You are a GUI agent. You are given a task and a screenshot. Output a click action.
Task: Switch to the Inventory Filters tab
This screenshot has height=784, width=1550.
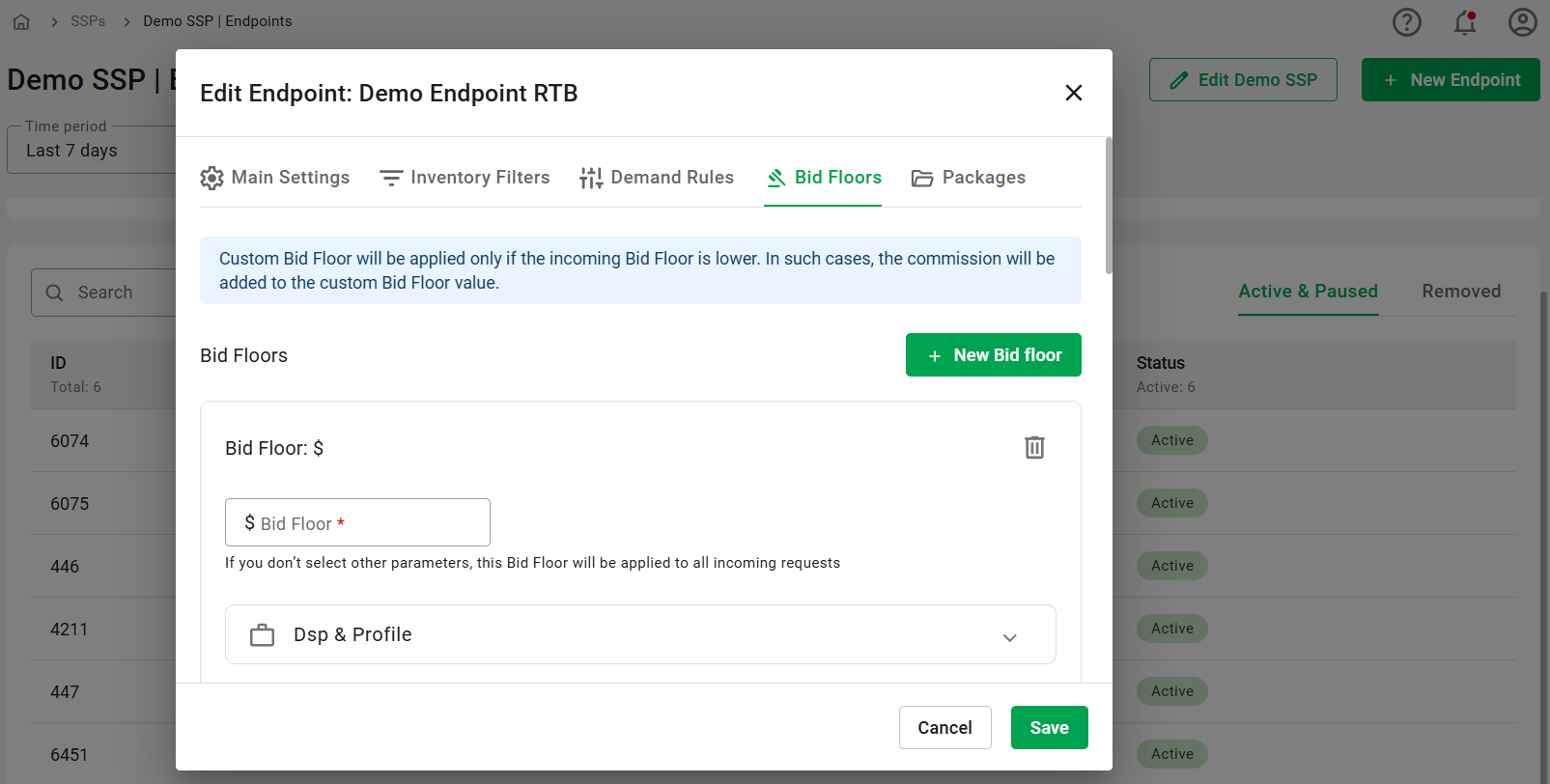pos(465,178)
